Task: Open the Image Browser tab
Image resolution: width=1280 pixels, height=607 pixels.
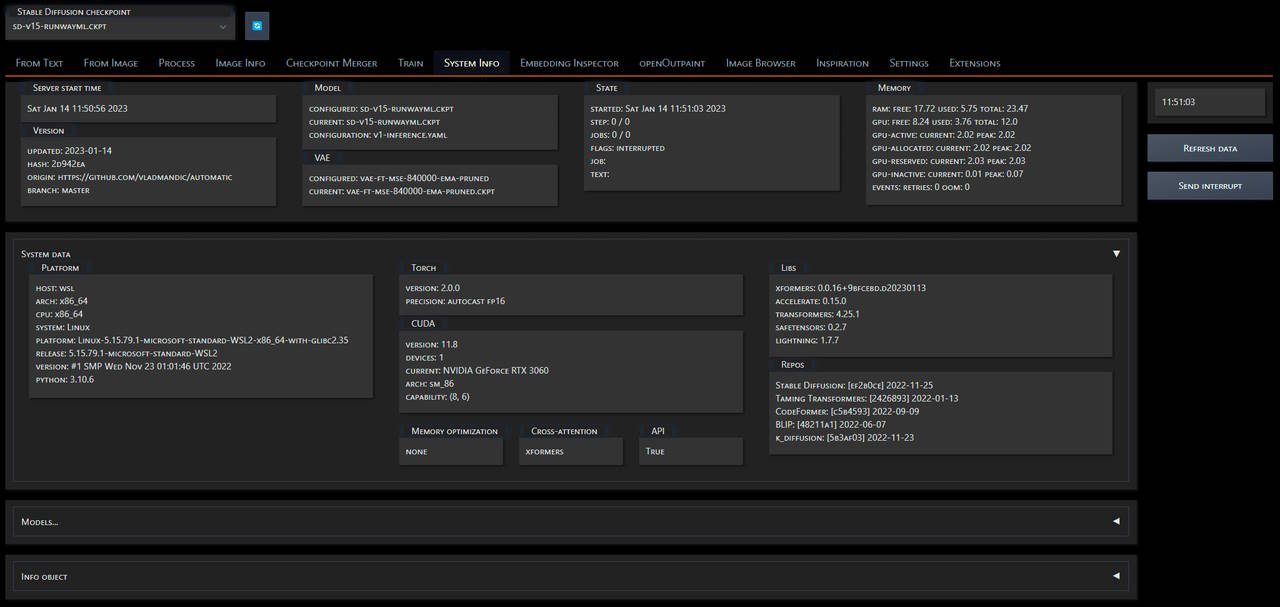Action: click(760, 62)
